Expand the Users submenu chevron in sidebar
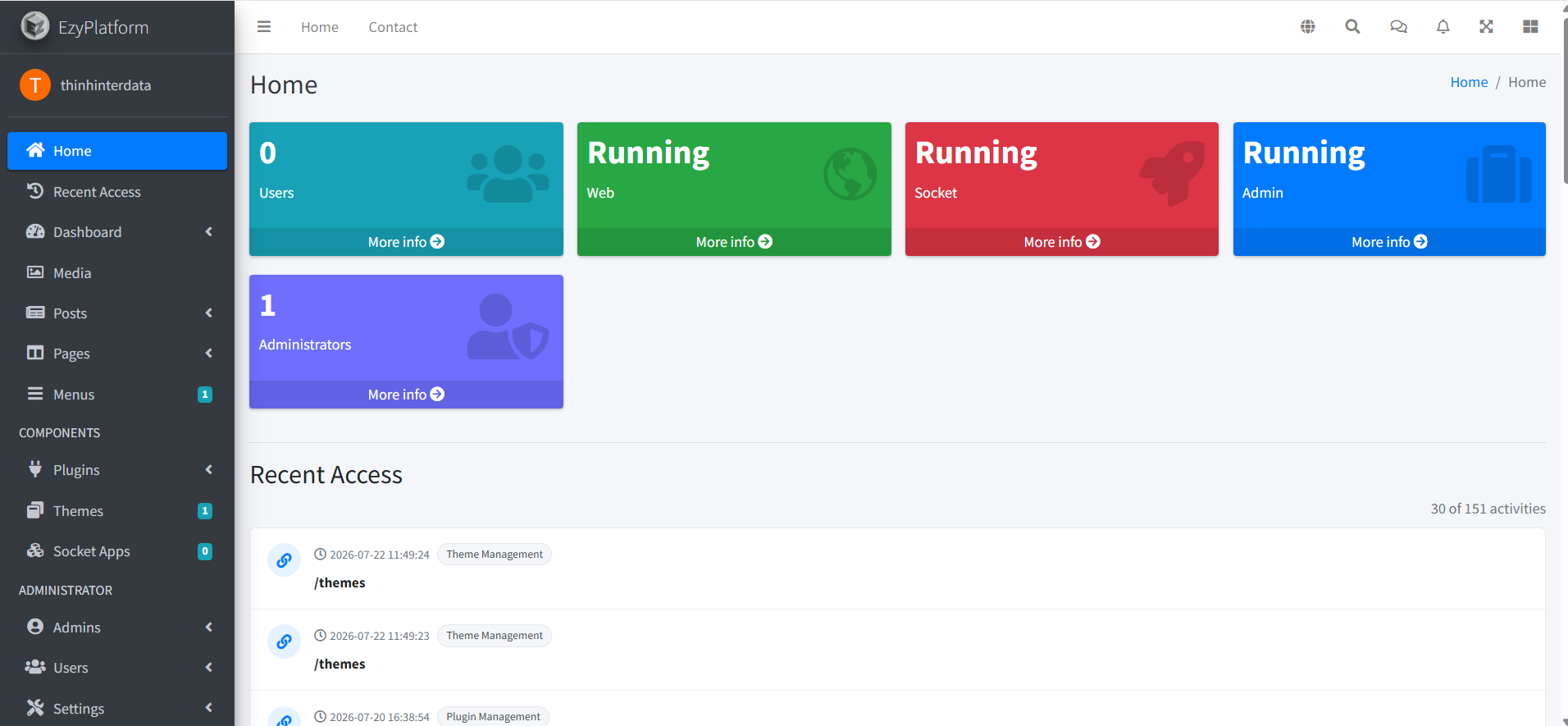This screenshot has width=1568, height=726. [209, 668]
